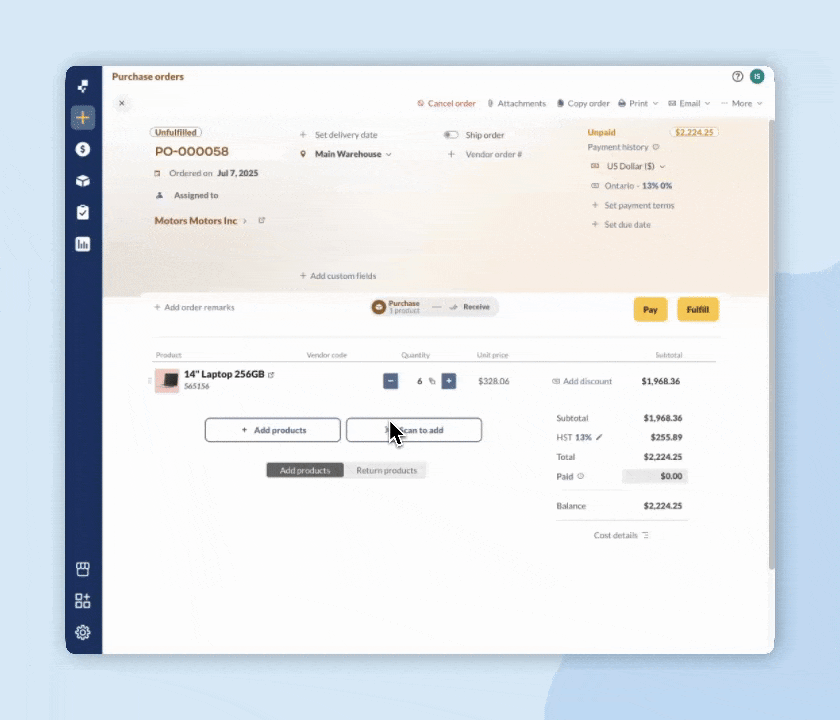Click the vertical scrollbar
The height and width of the screenshot is (720, 840).
tap(771, 345)
